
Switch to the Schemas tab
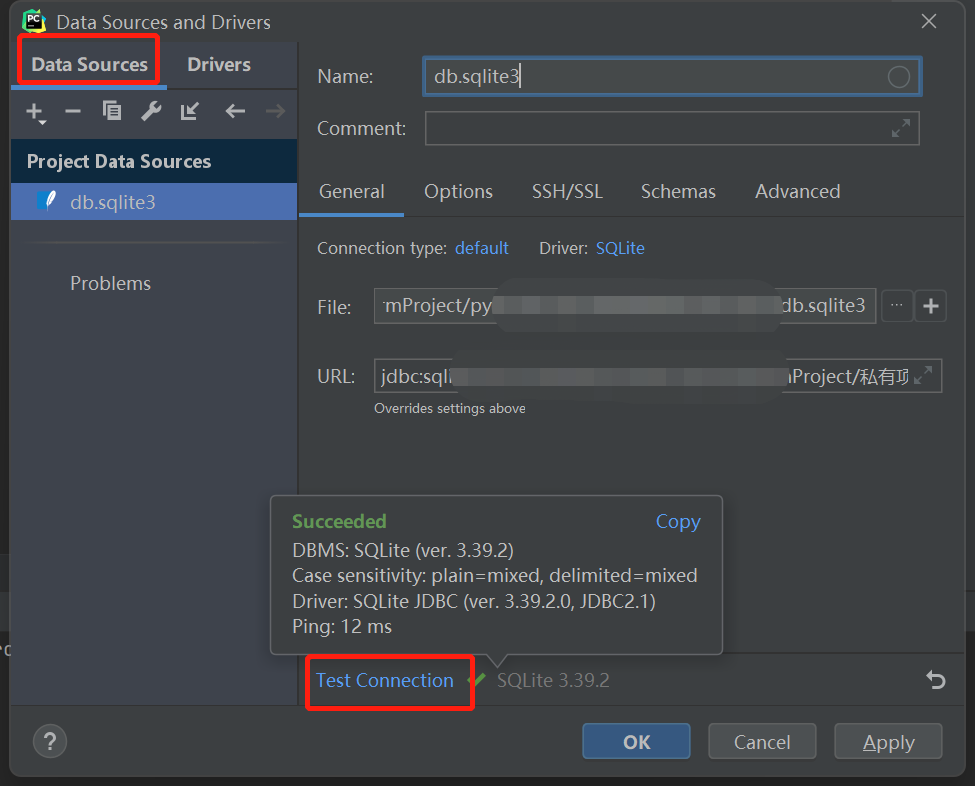pyautogui.click(x=678, y=191)
